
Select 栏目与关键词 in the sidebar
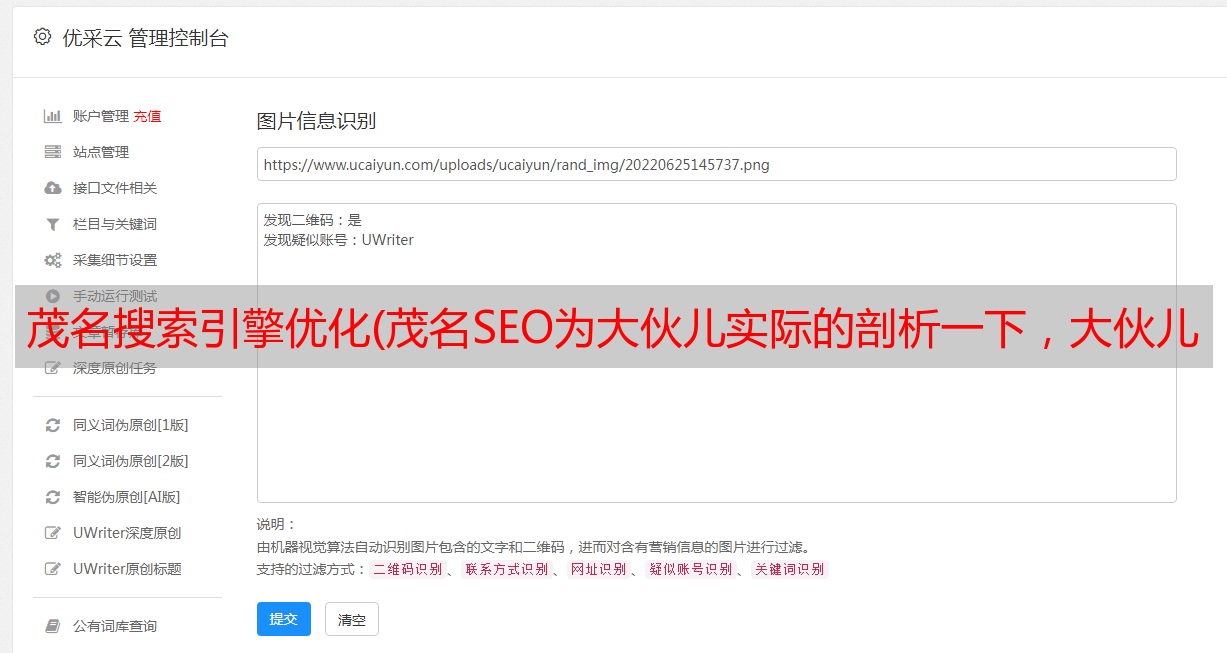pos(115,224)
